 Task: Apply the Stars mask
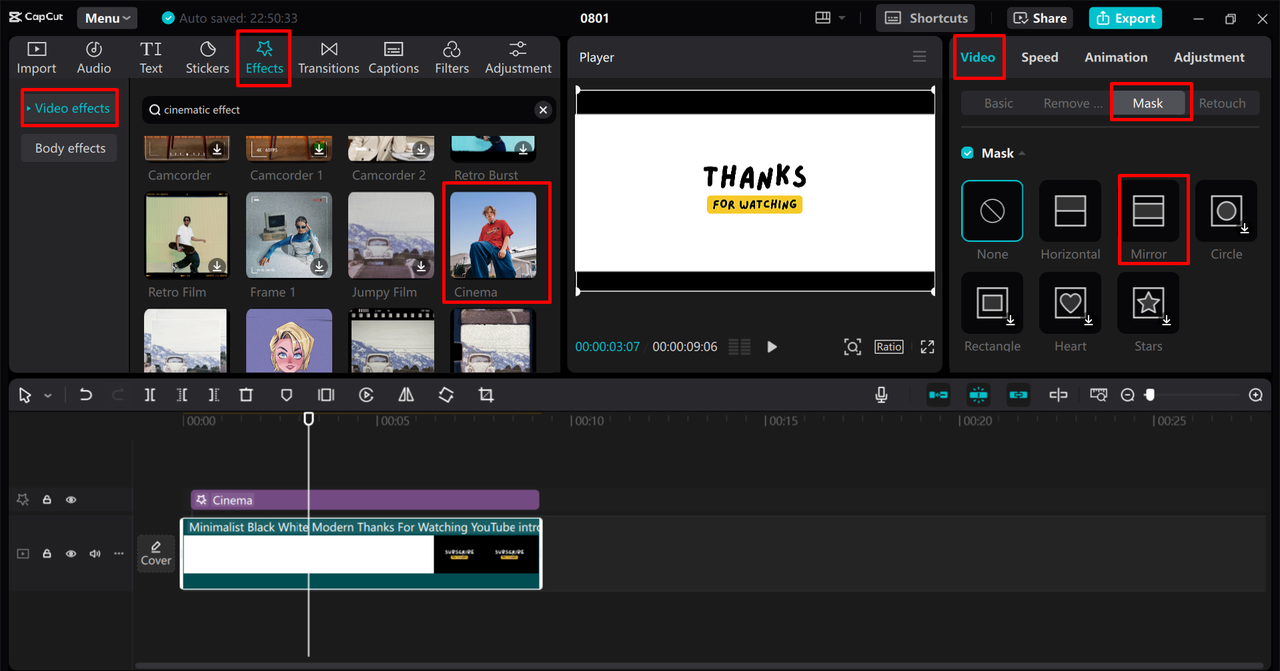[1148, 303]
